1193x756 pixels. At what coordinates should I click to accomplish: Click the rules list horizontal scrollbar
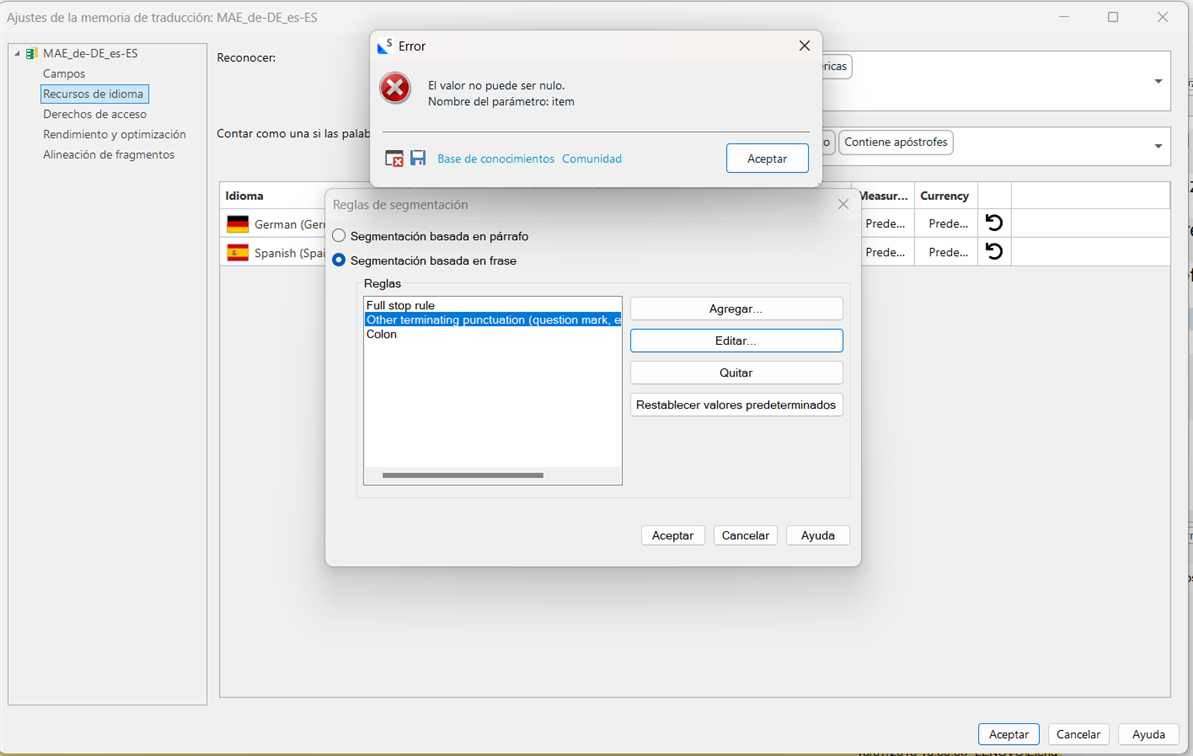click(x=463, y=475)
